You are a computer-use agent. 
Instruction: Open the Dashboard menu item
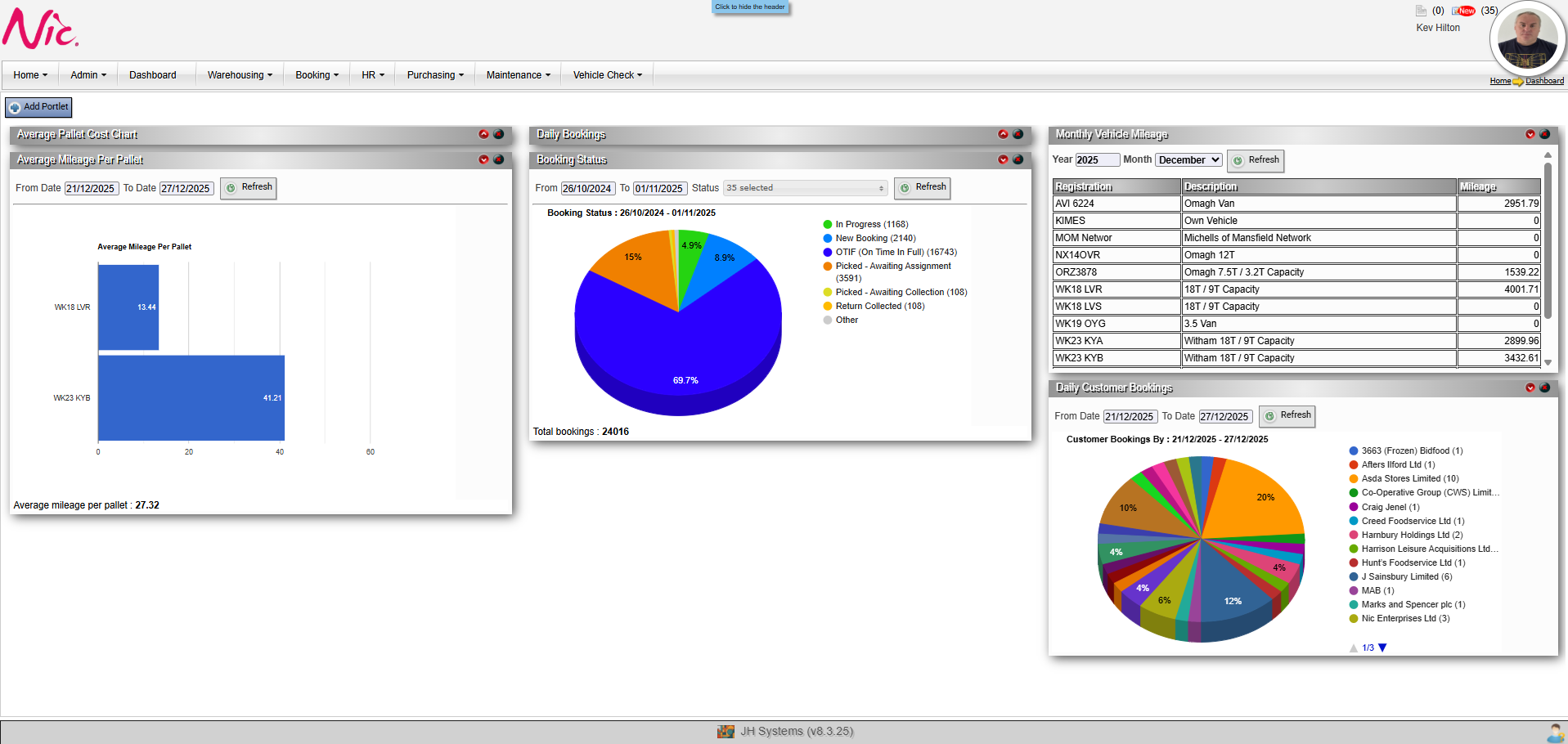pyautogui.click(x=152, y=75)
